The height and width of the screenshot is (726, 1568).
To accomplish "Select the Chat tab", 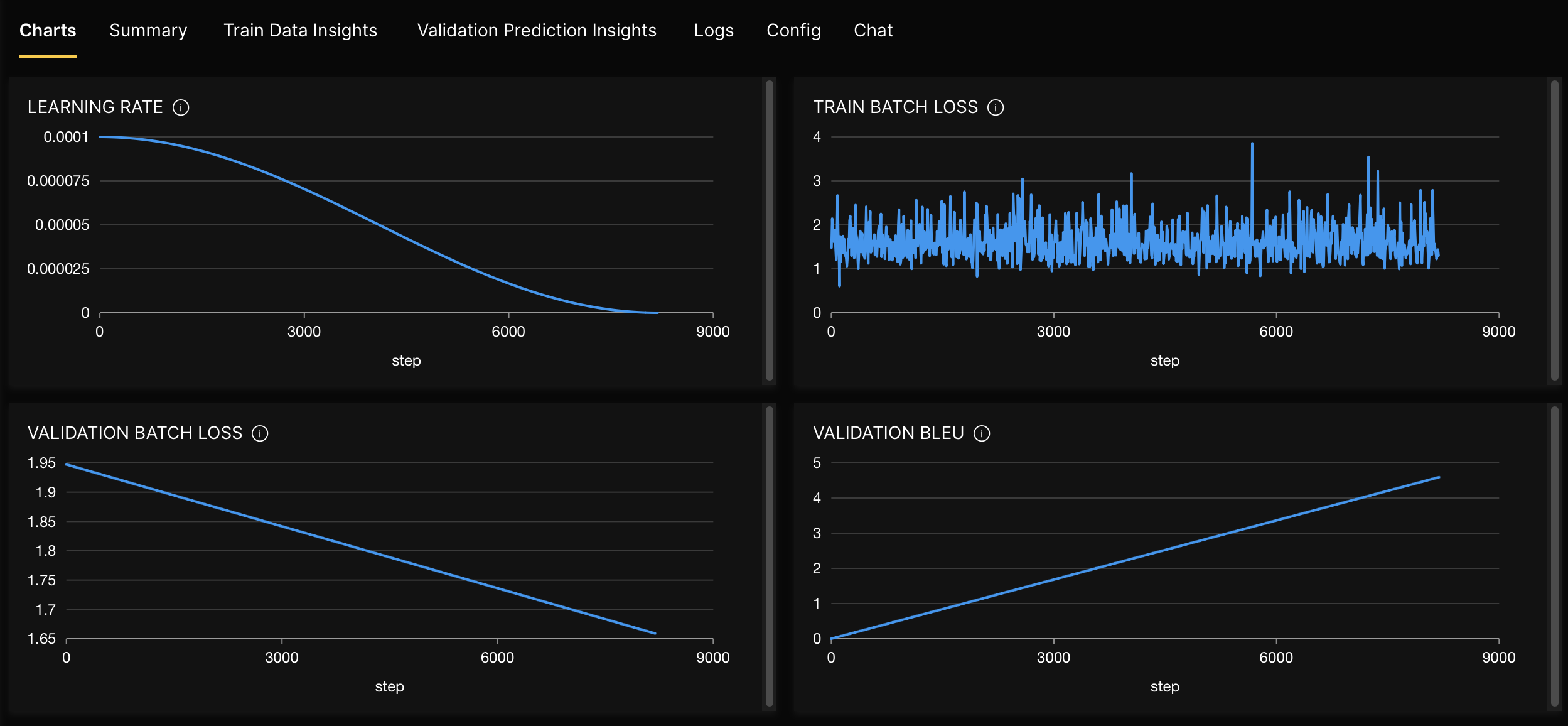I will pyautogui.click(x=873, y=30).
